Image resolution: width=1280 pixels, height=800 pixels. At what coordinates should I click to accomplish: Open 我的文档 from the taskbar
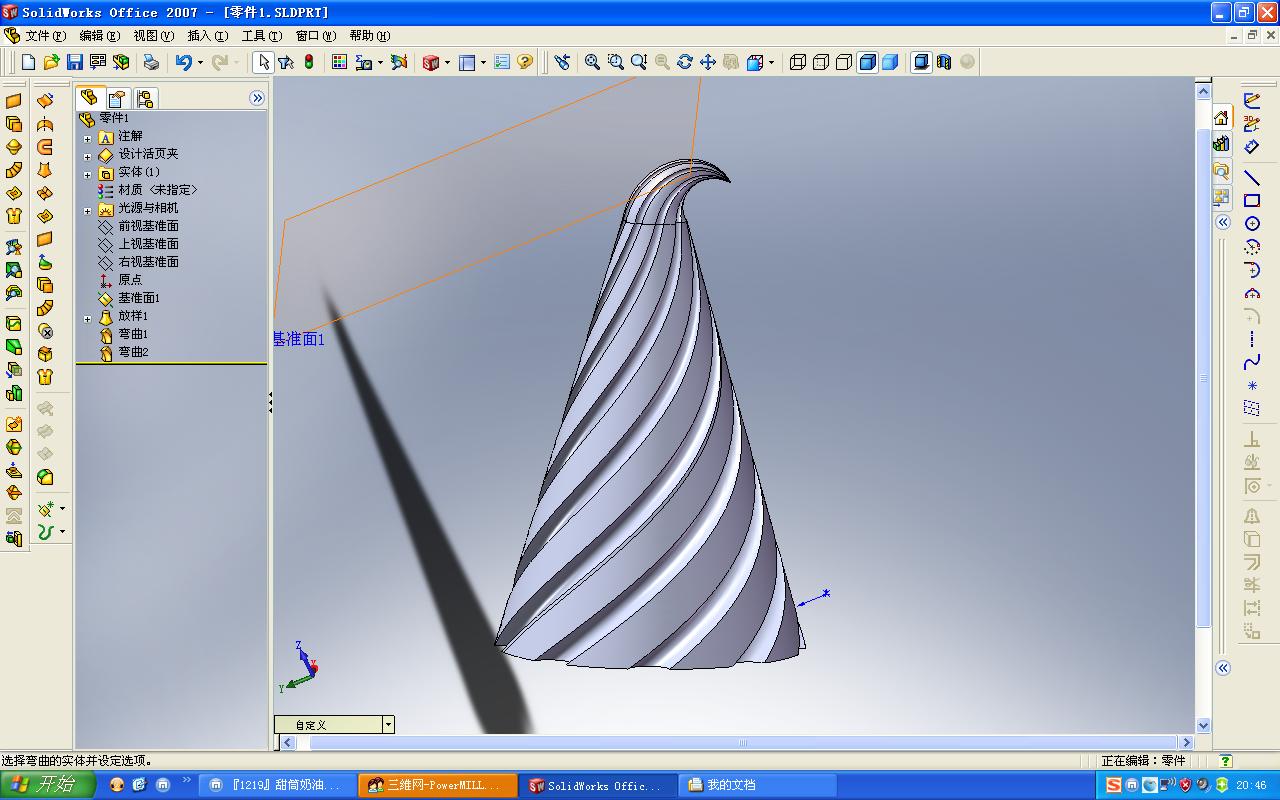tap(758, 785)
